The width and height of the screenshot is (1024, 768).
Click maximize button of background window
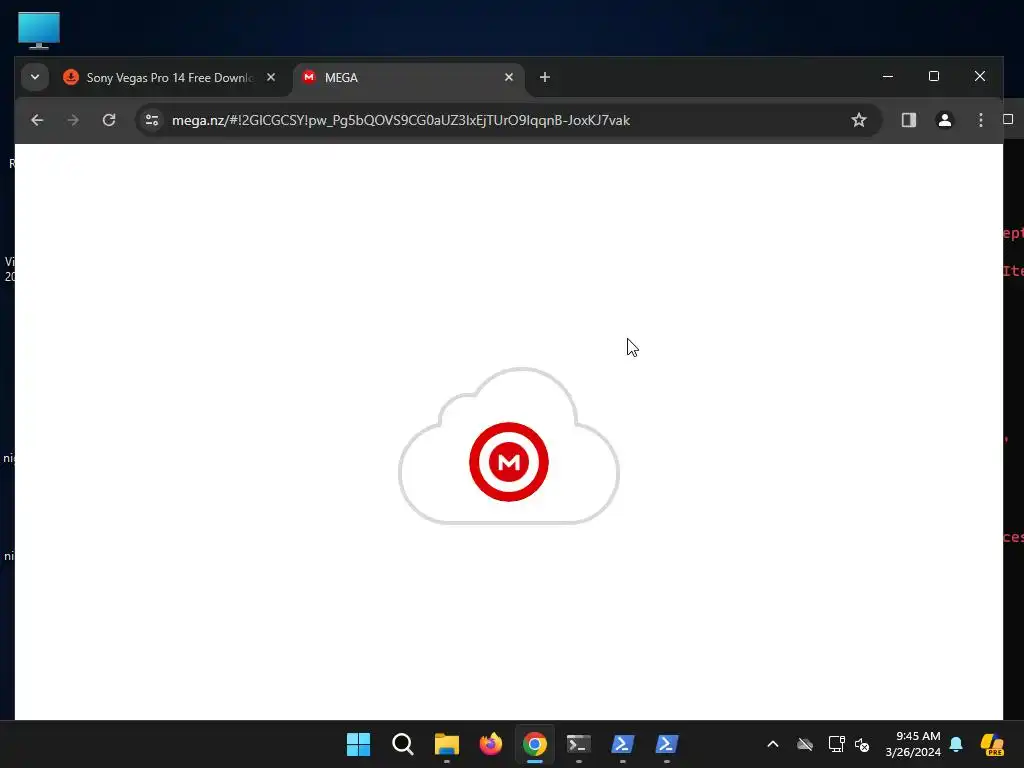pos(1008,119)
